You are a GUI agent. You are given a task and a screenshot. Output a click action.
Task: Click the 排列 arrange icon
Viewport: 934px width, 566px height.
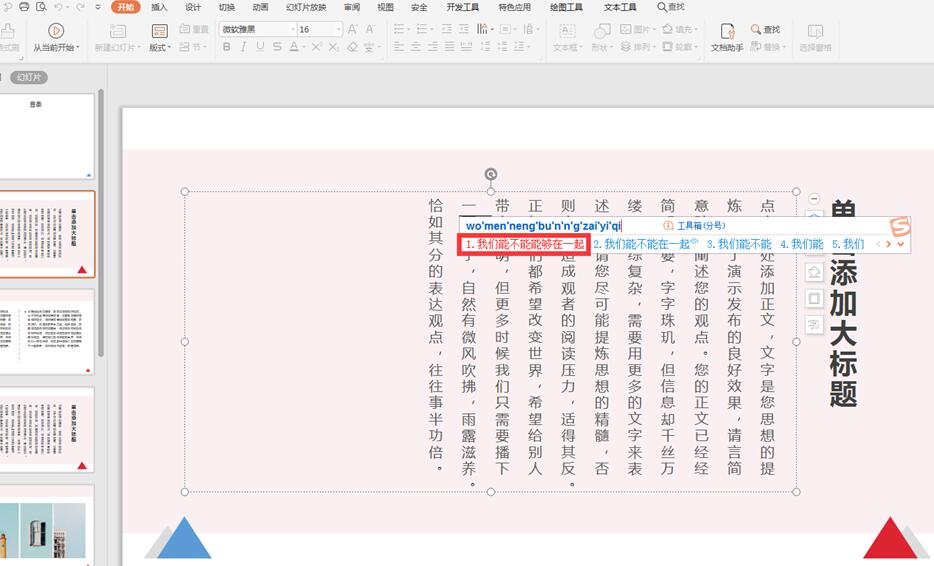pyautogui.click(x=626, y=46)
